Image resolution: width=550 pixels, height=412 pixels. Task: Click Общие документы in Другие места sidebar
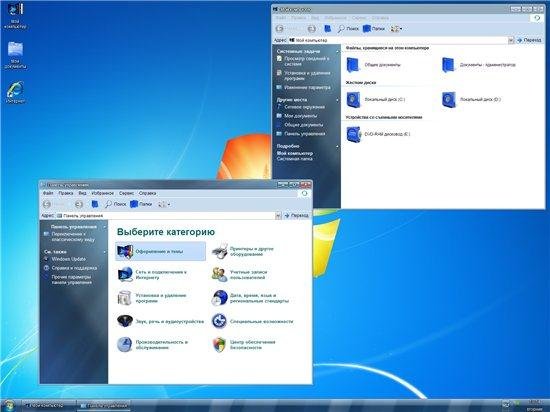tap(304, 125)
